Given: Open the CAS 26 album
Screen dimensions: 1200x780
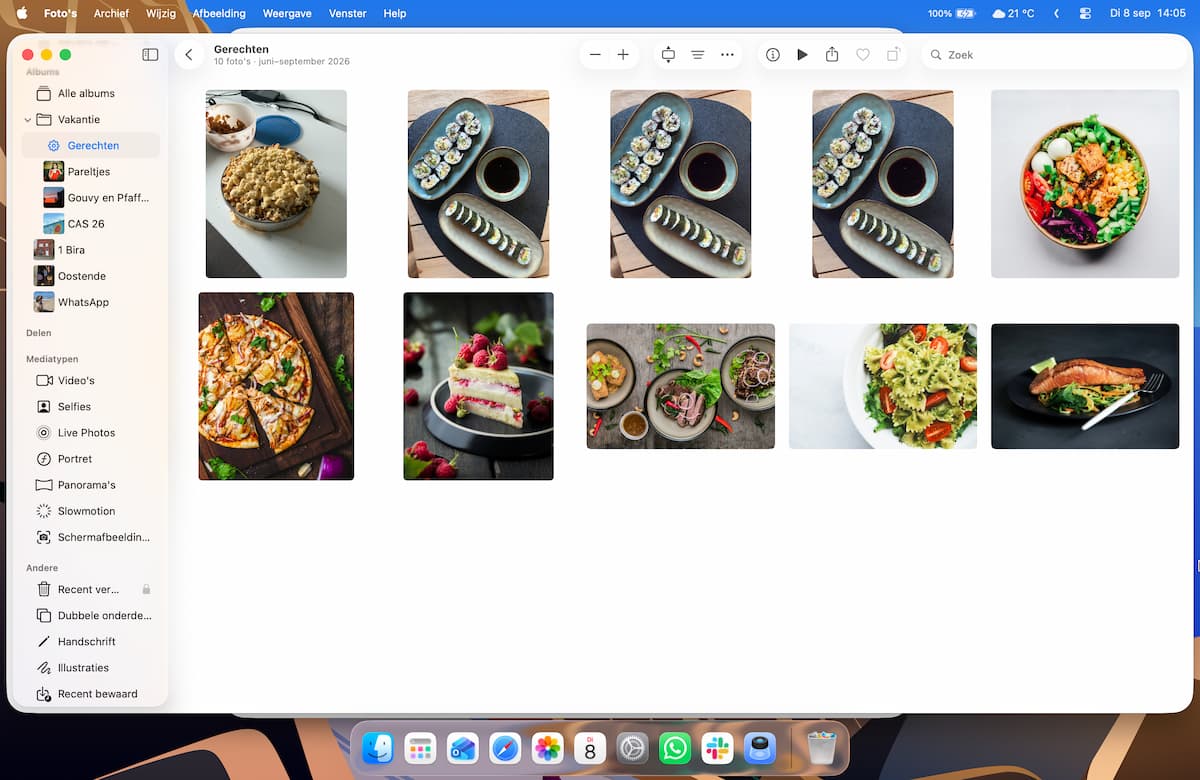Looking at the screenshot, I should 90,223.
